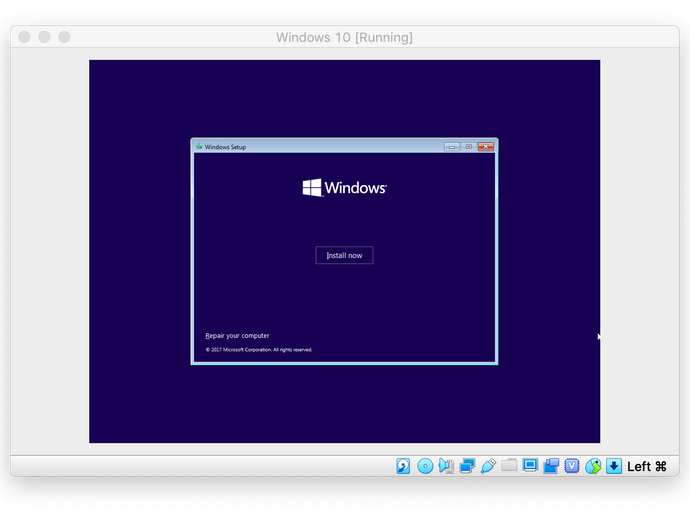This screenshot has width=690, height=518.
Task: Click the mouse integration status icon
Action: pyautogui.click(x=593, y=466)
